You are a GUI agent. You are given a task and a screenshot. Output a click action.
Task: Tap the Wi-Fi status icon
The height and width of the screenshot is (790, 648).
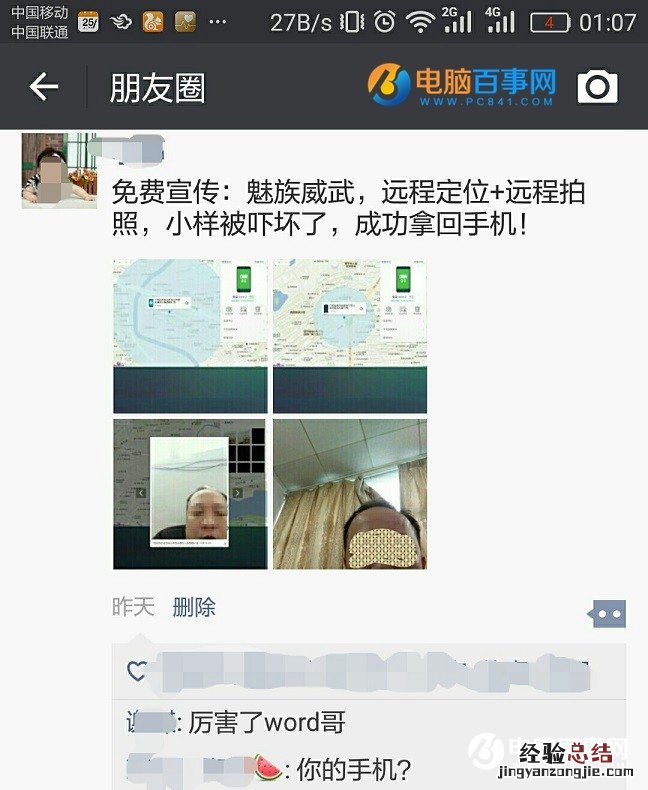click(420, 23)
